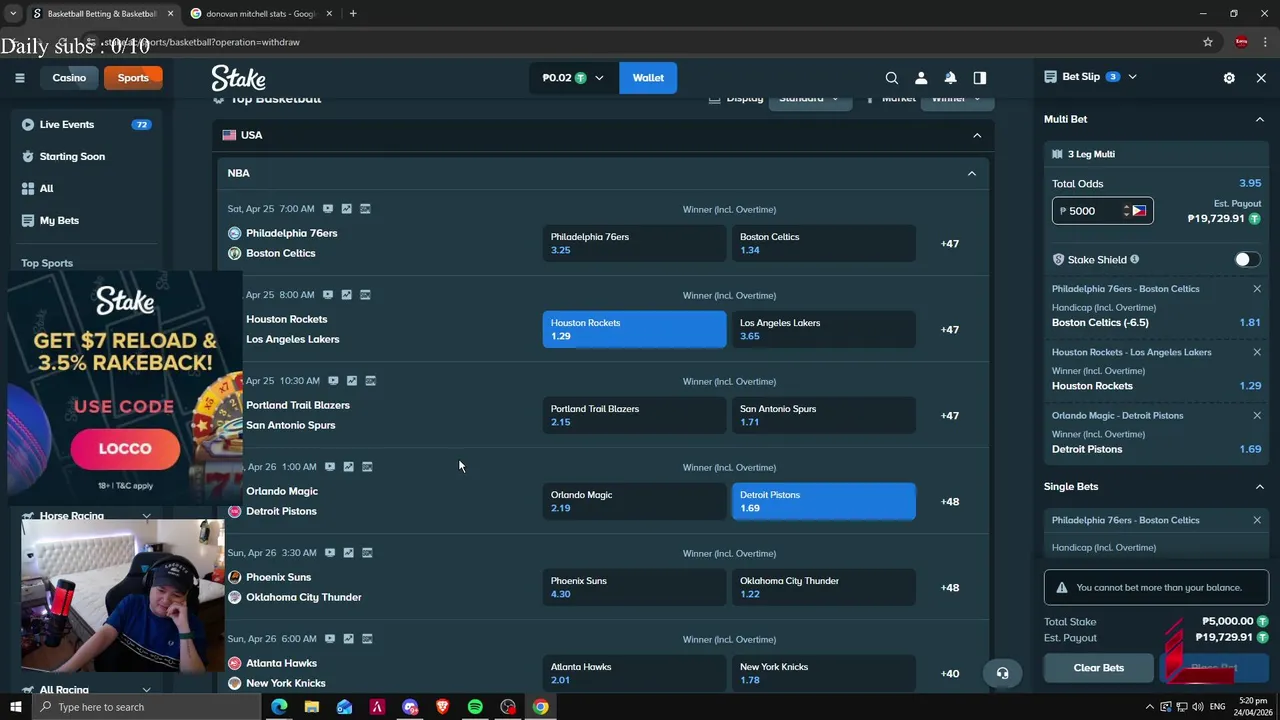This screenshot has height=720, width=1280.
Task: Remove Houston Rockets leg from multi bet
Action: [x=1257, y=352]
